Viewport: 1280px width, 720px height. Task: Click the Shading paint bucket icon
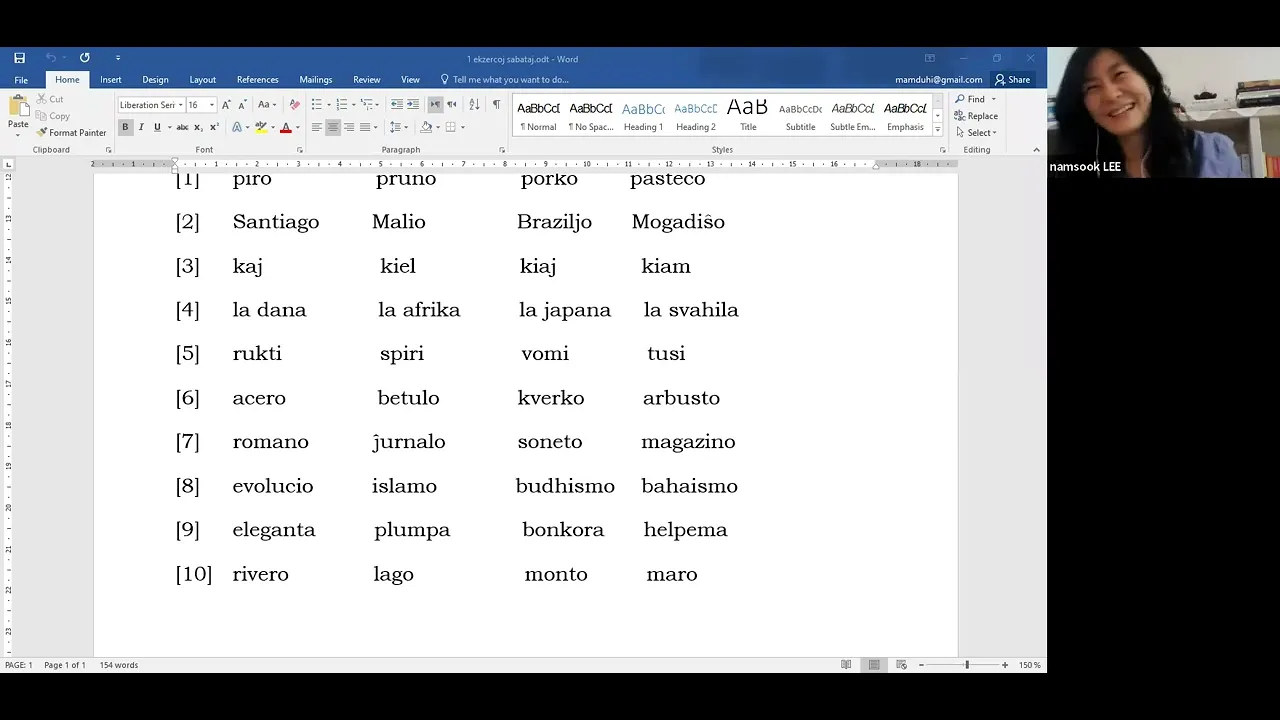426,127
